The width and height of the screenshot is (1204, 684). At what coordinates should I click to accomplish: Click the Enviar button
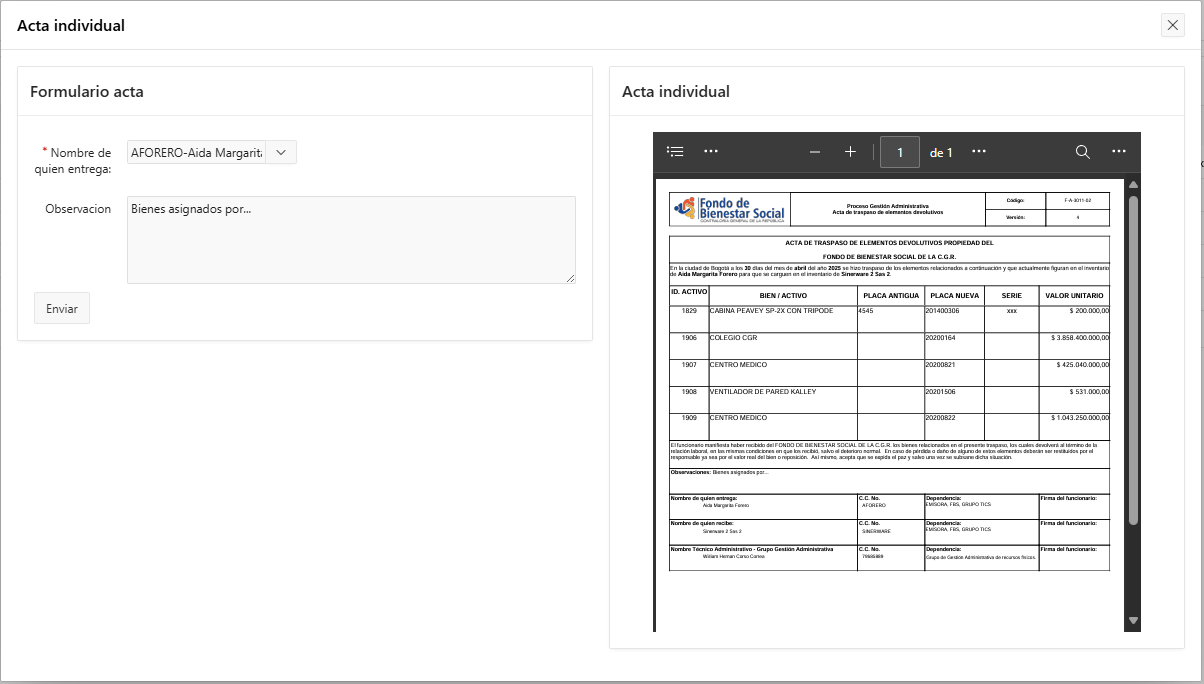point(62,309)
